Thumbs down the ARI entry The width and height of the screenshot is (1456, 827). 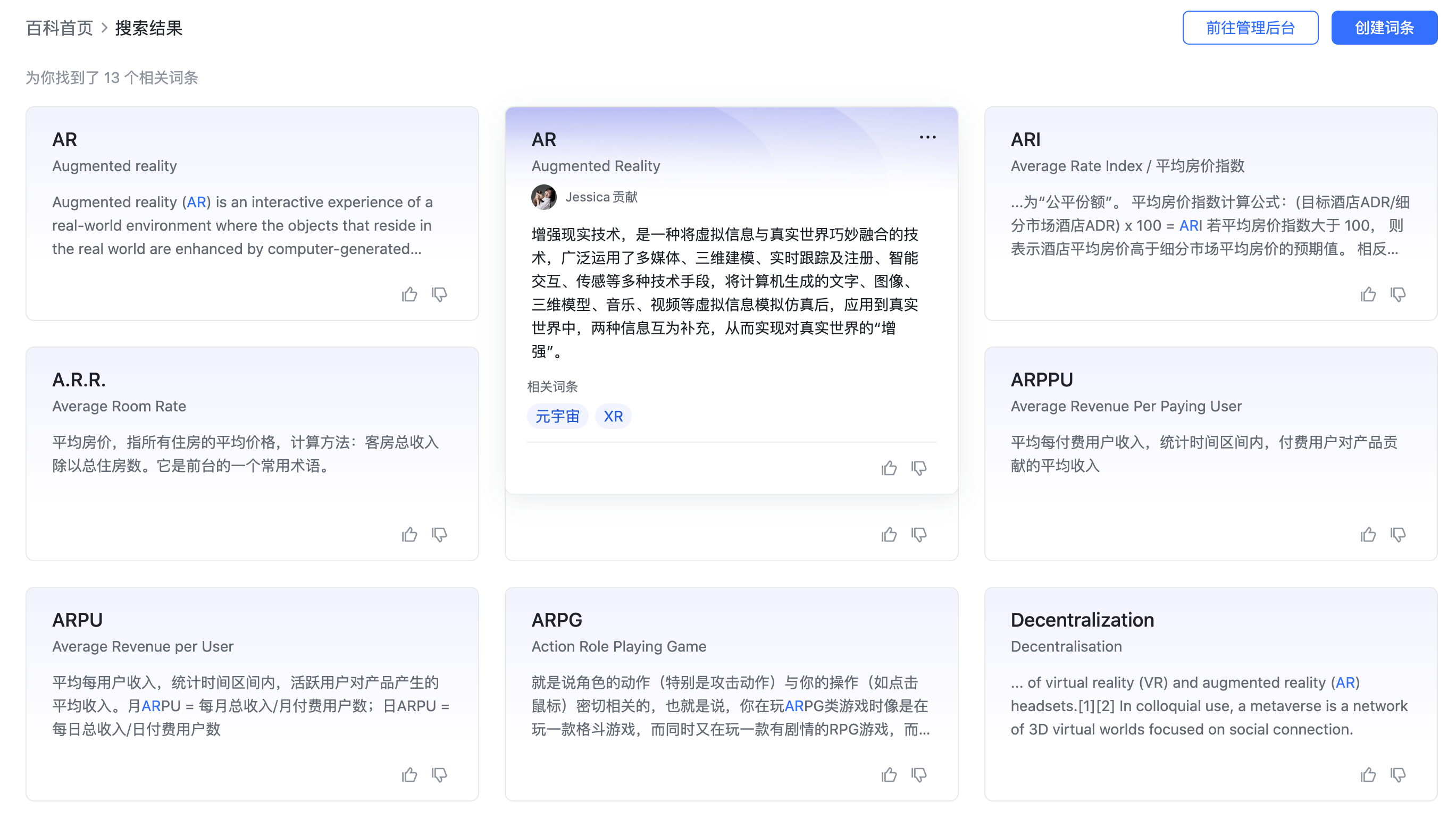(x=1398, y=294)
